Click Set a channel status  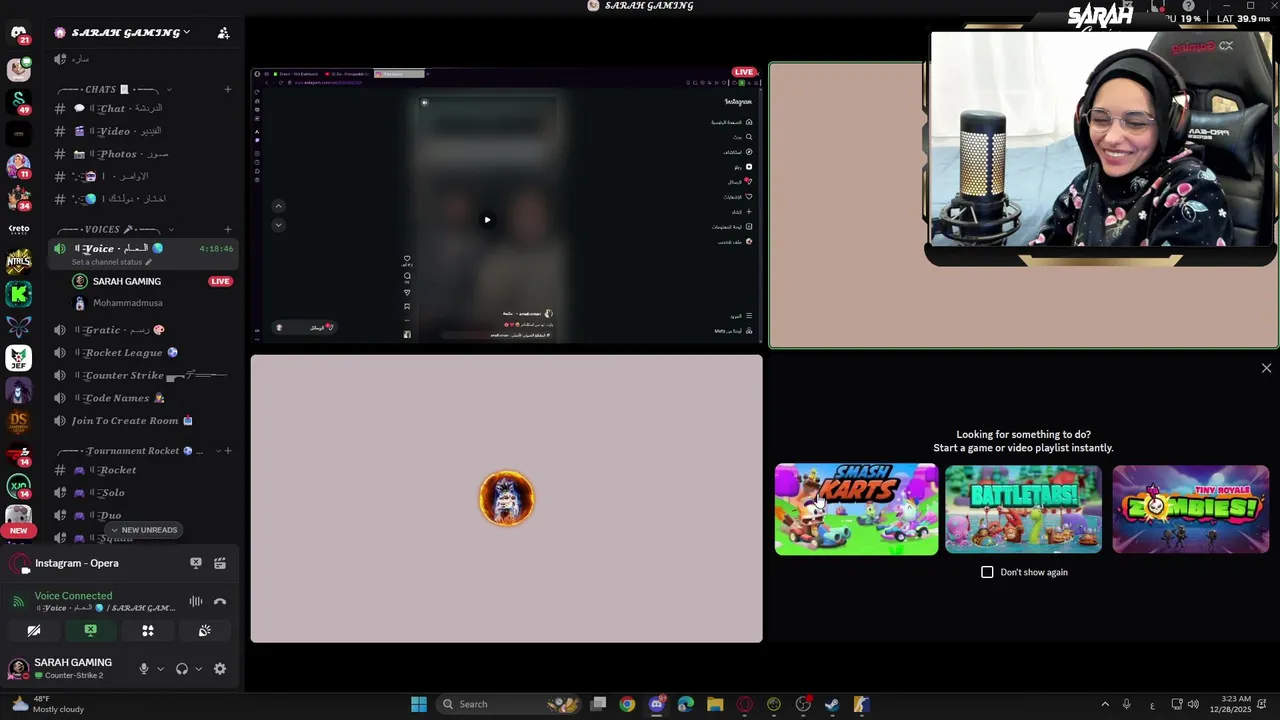(111, 262)
